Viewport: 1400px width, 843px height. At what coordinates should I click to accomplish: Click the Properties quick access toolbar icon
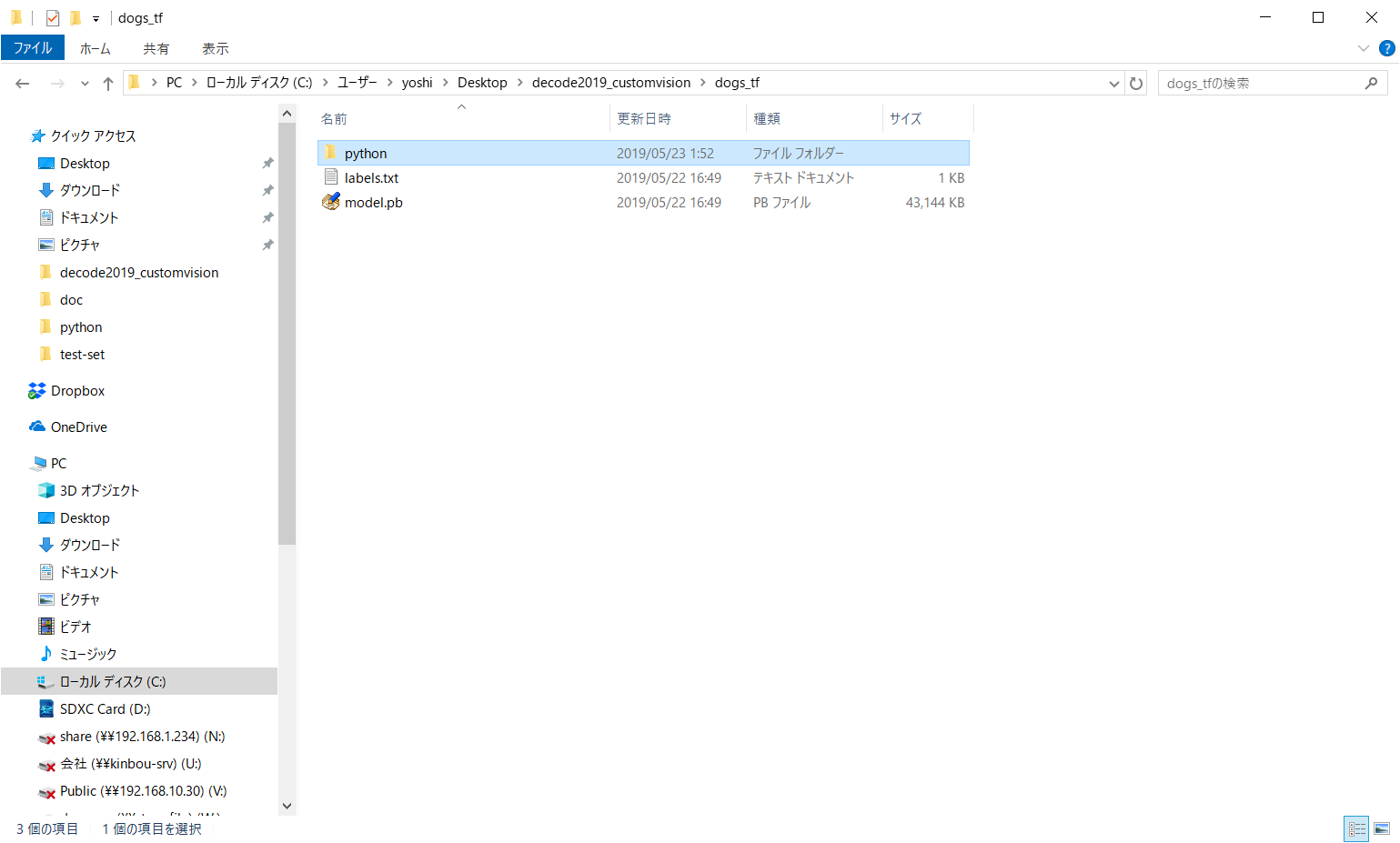click(x=53, y=18)
